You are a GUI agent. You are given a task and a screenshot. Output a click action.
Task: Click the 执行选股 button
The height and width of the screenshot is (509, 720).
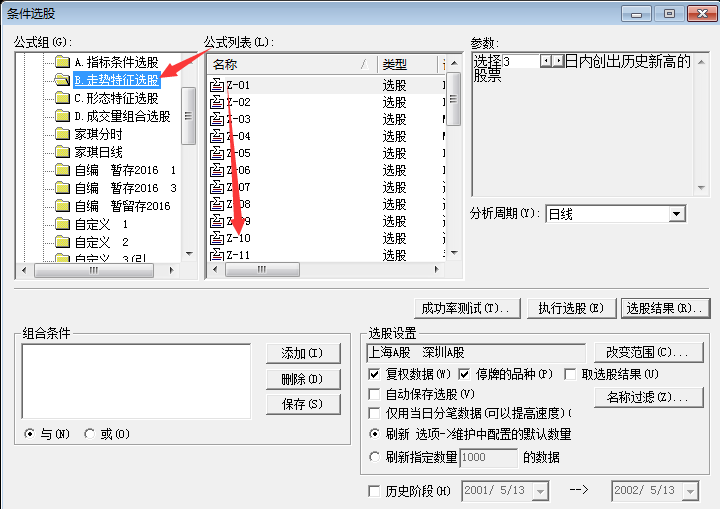tap(570, 308)
